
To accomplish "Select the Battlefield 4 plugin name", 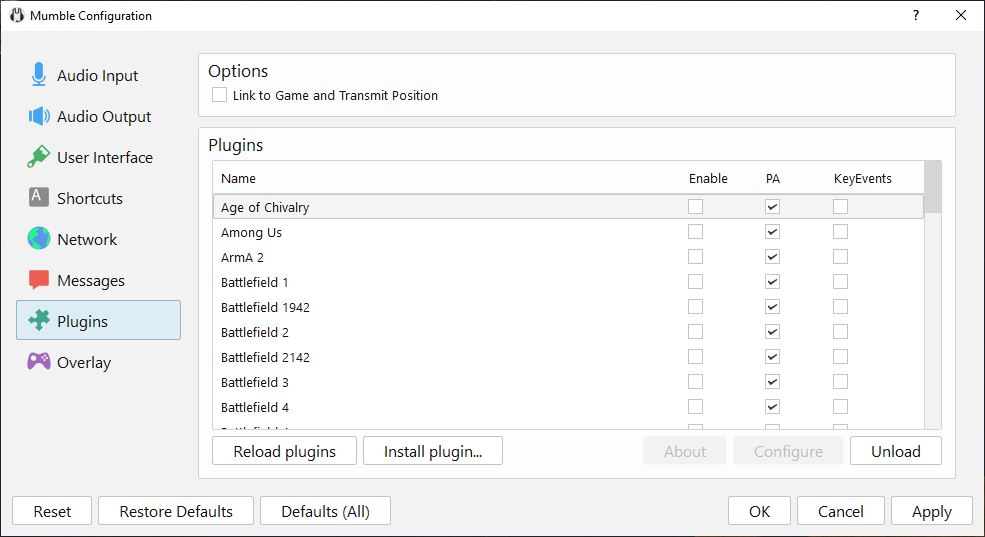I will click(x=254, y=408).
